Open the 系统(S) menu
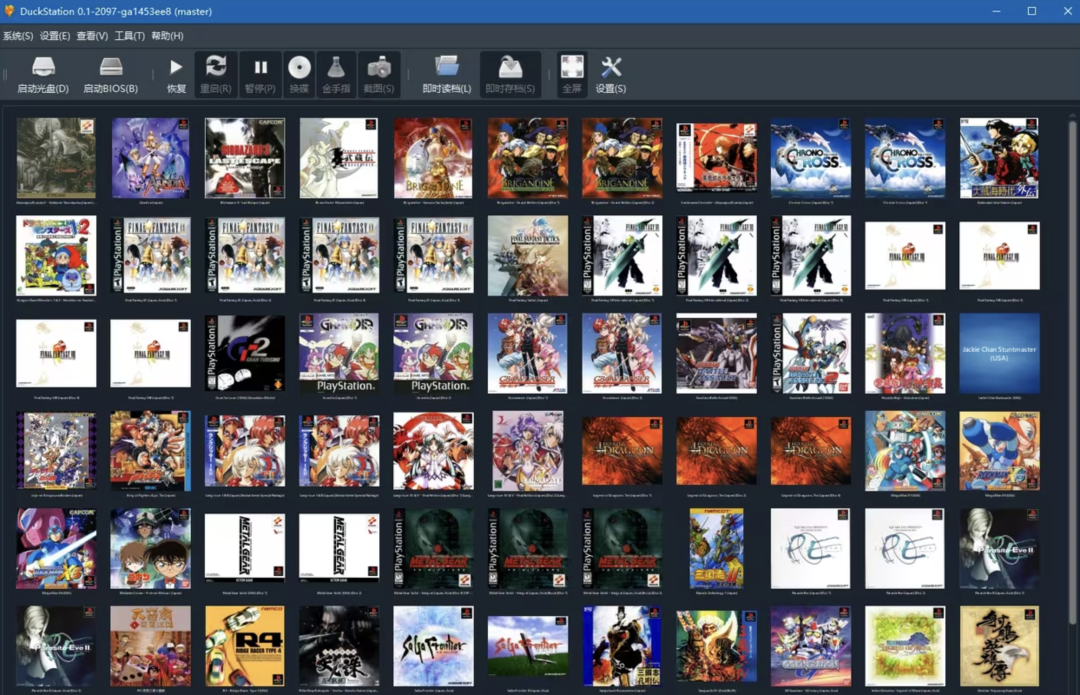The width and height of the screenshot is (1080, 695). (x=18, y=36)
